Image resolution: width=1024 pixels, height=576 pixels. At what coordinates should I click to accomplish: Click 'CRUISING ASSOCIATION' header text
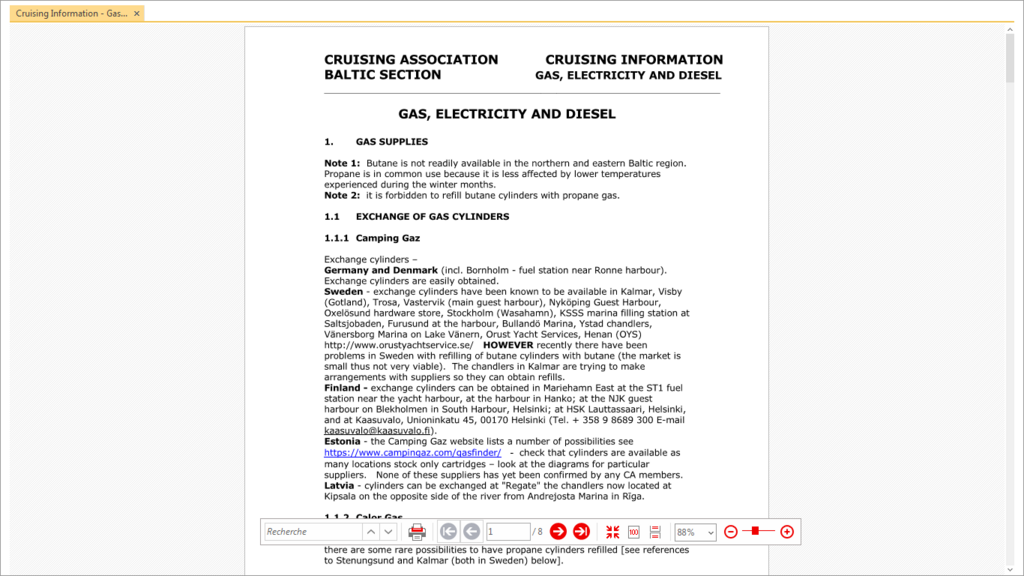[x=411, y=59]
